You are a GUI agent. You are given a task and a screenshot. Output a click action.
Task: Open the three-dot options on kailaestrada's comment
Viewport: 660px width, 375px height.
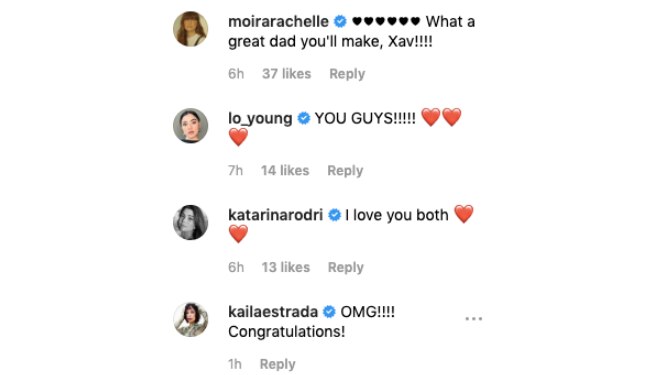(474, 319)
